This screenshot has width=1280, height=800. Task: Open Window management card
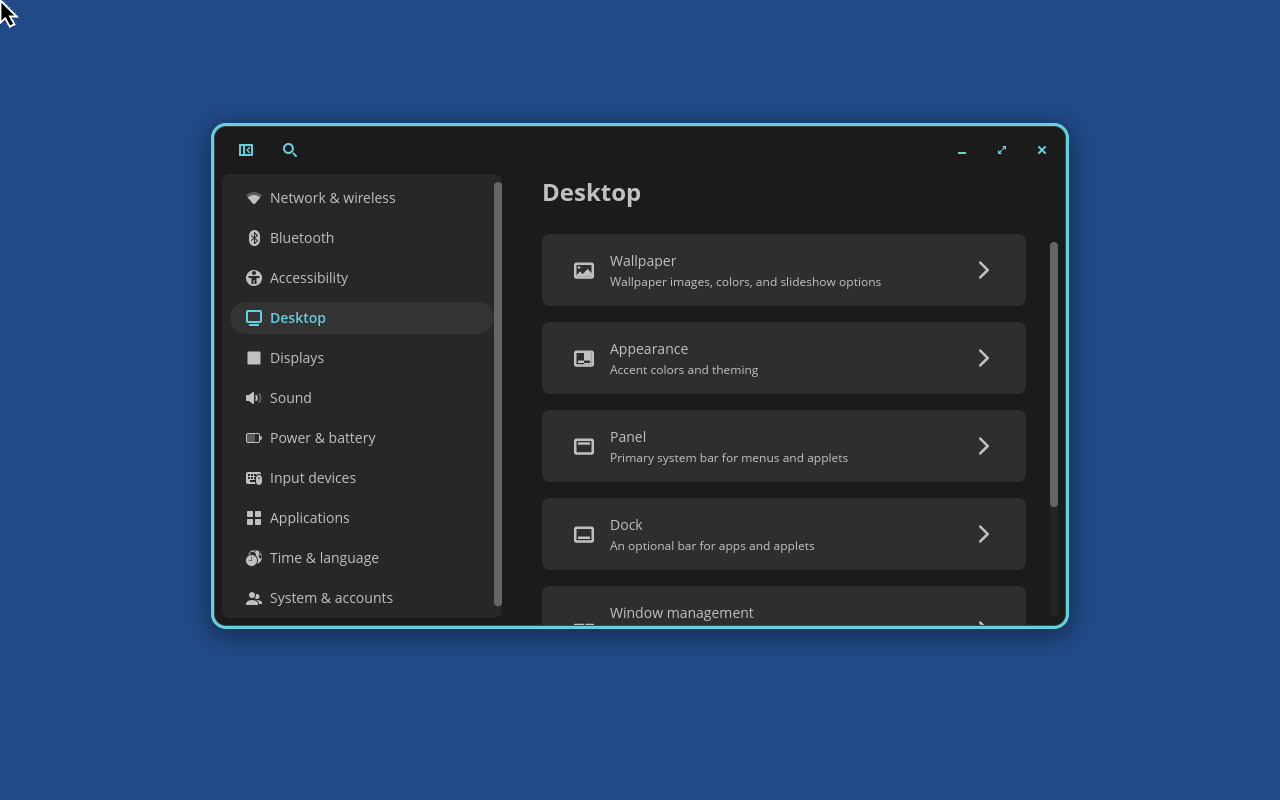[784, 606]
